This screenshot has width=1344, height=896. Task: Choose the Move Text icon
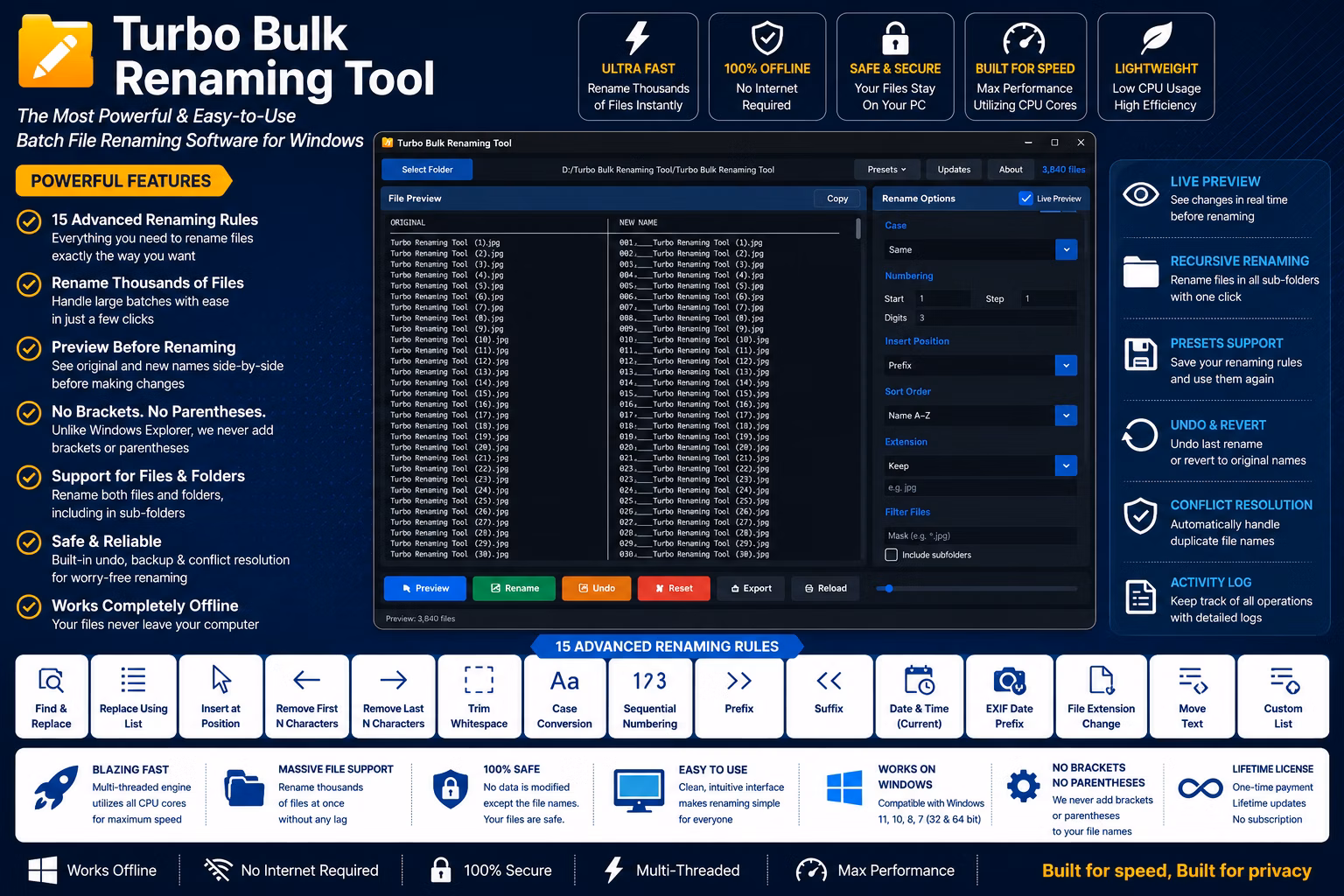[1193, 680]
